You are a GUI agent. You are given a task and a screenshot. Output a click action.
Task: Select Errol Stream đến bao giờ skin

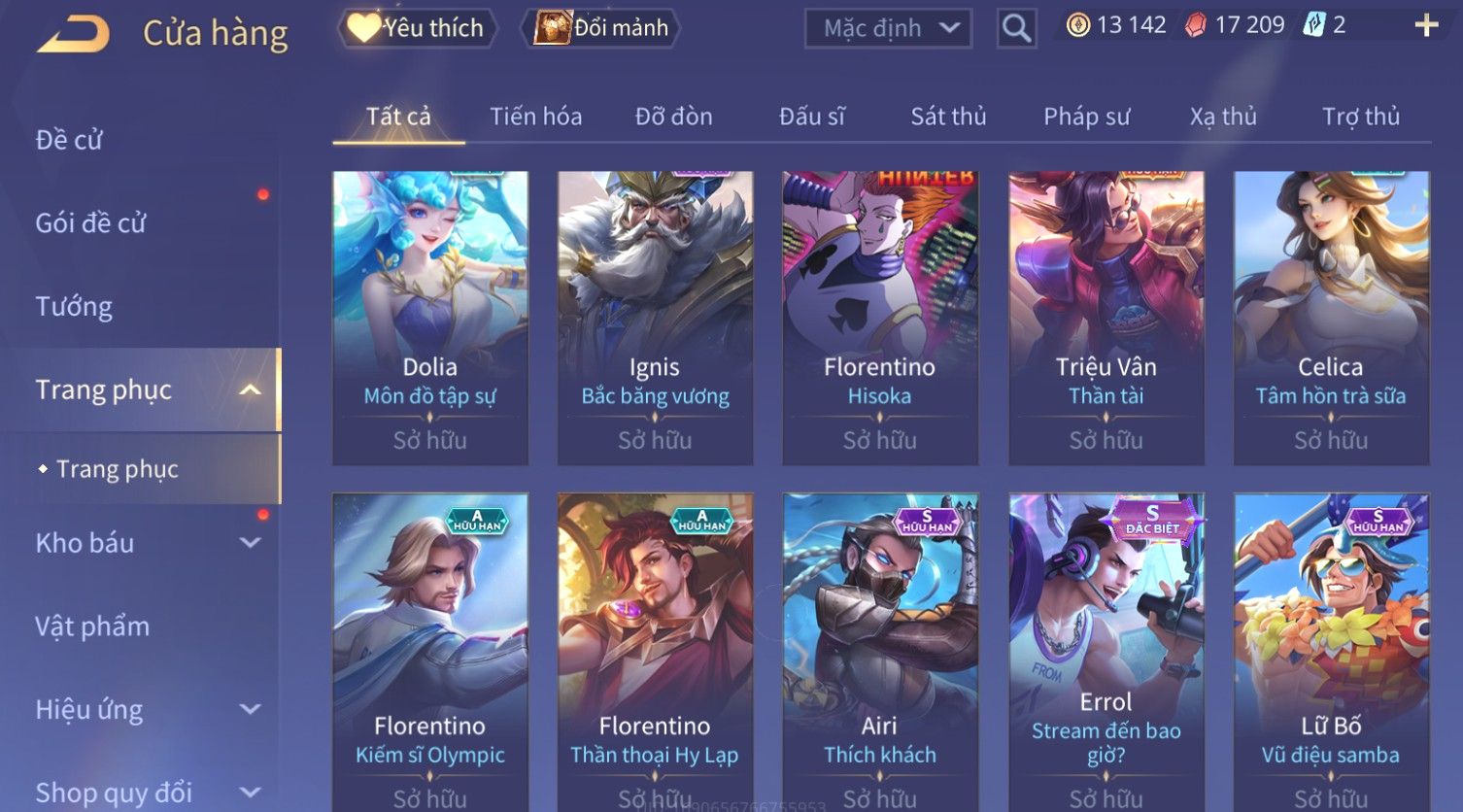1106,652
